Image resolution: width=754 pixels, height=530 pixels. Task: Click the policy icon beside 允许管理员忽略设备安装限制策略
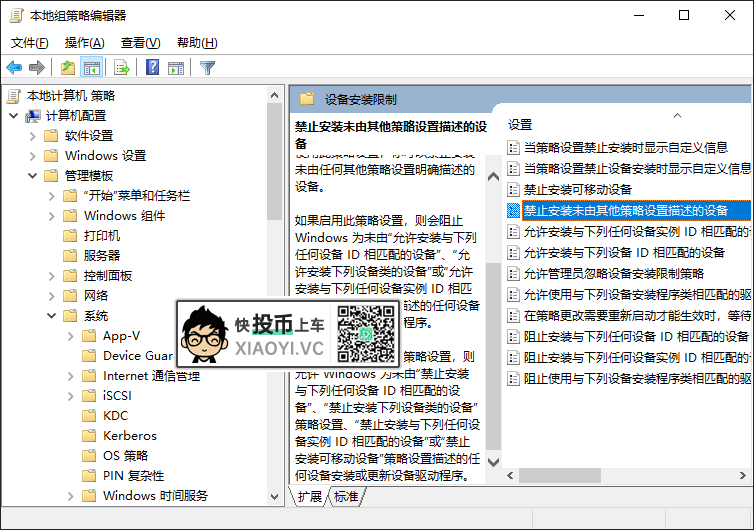[x=514, y=274]
